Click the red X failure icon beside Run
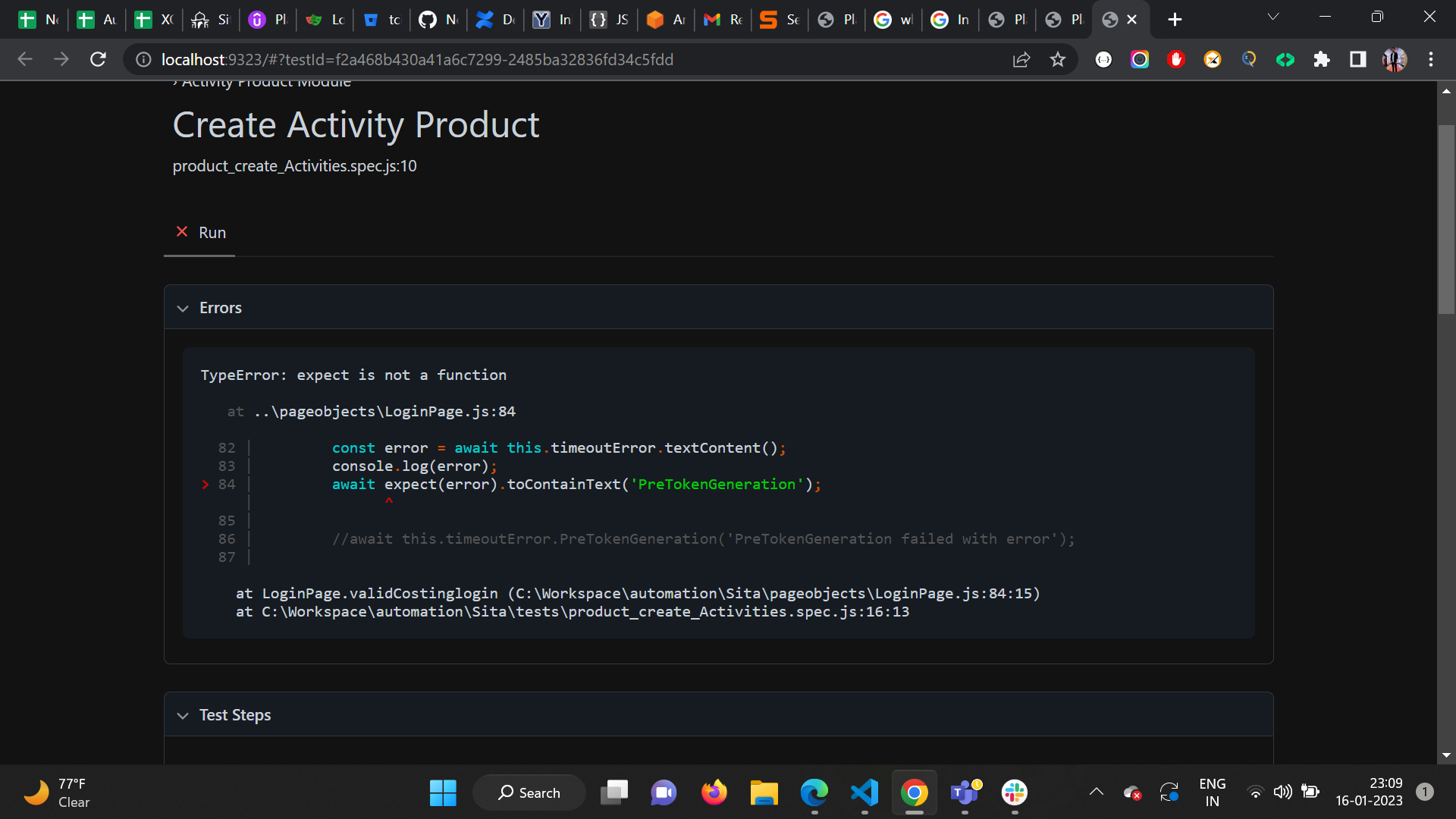 pos(181,231)
